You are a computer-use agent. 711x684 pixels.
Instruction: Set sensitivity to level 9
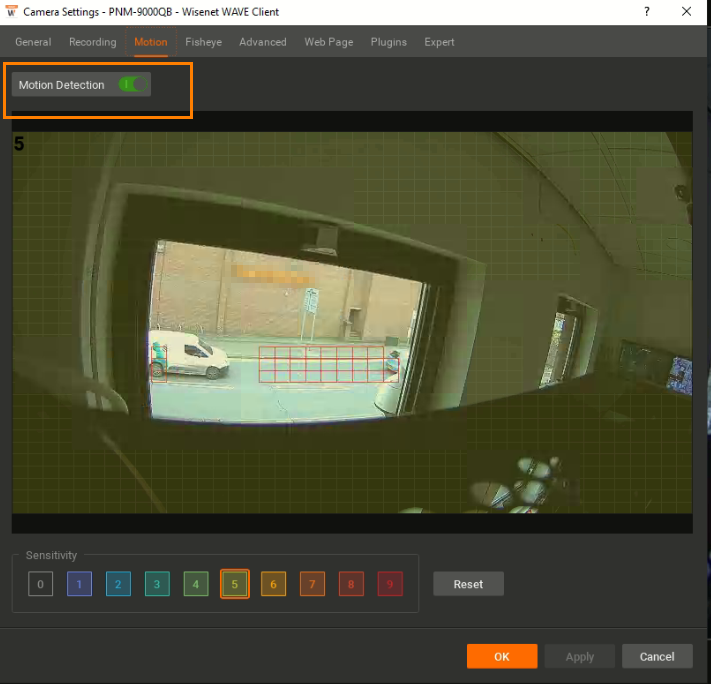(x=390, y=584)
